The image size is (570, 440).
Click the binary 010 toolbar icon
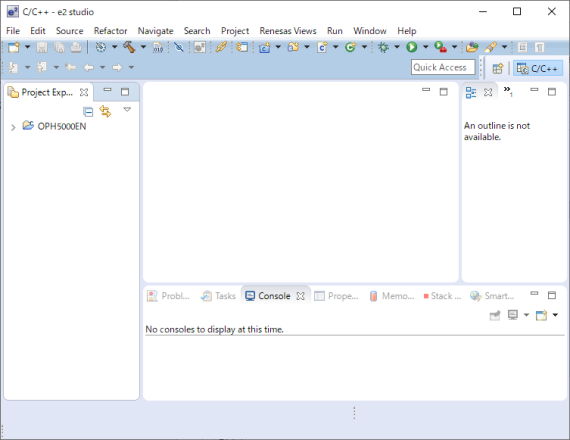pos(158,47)
